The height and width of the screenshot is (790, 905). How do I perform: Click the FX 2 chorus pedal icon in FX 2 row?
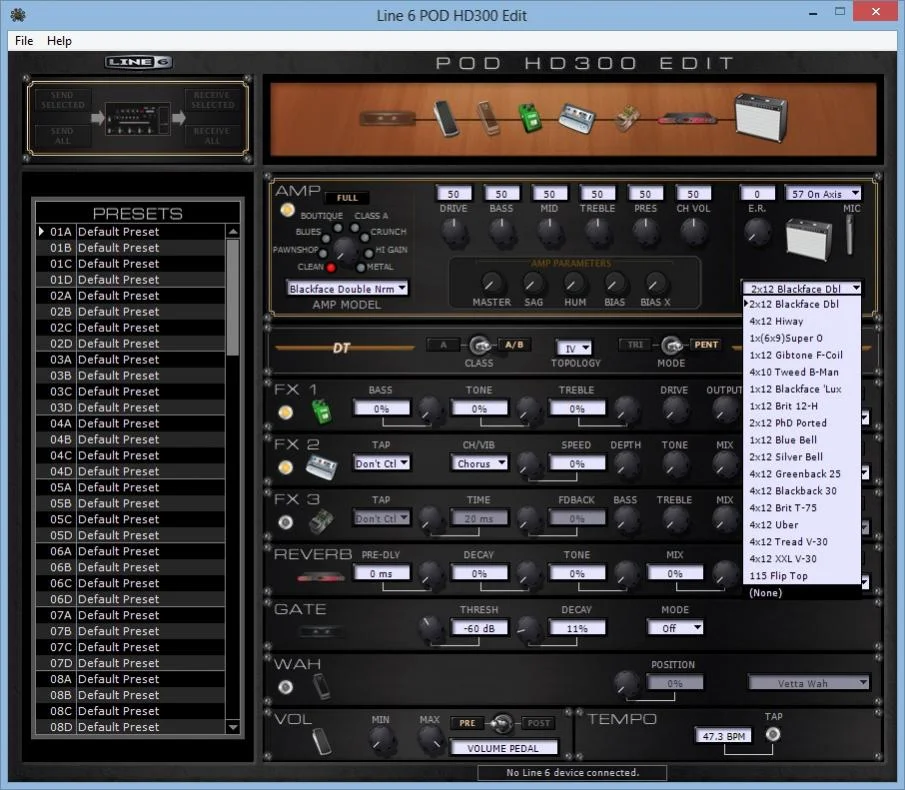point(321,466)
